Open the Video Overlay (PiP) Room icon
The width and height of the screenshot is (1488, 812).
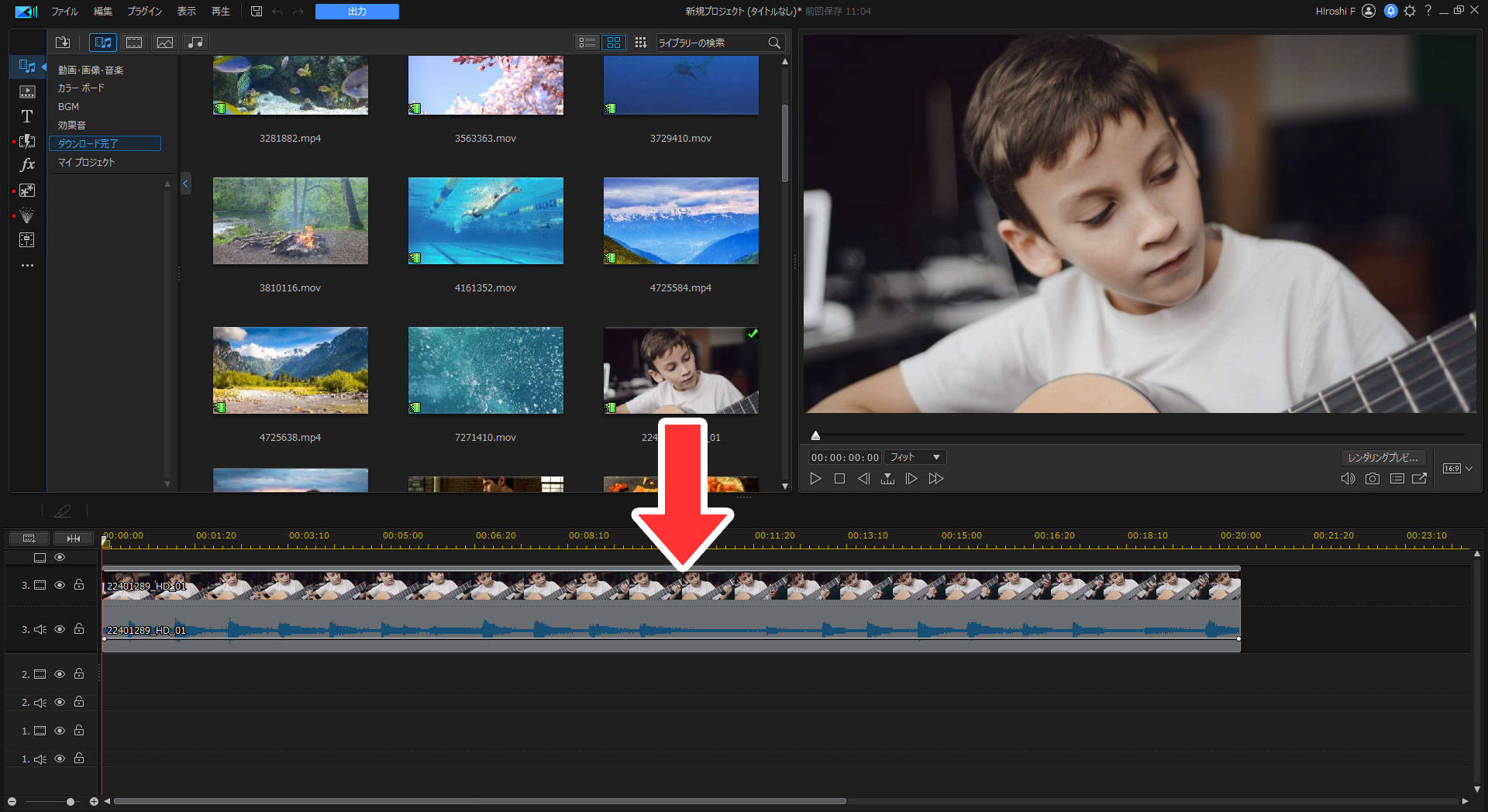[x=27, y=191]
